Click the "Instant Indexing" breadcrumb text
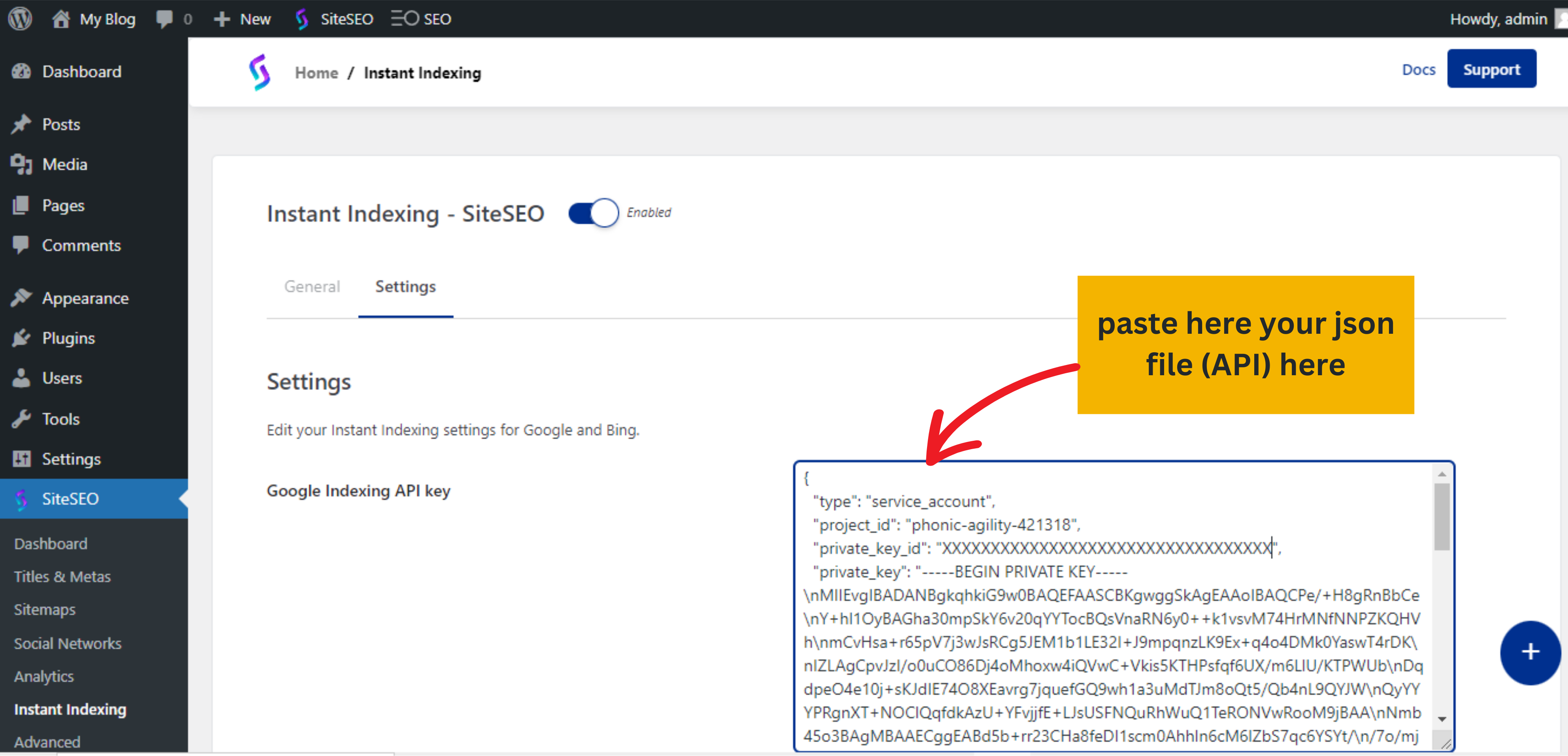The width and height of the screenshot is (1568, 756). (422, 73)
